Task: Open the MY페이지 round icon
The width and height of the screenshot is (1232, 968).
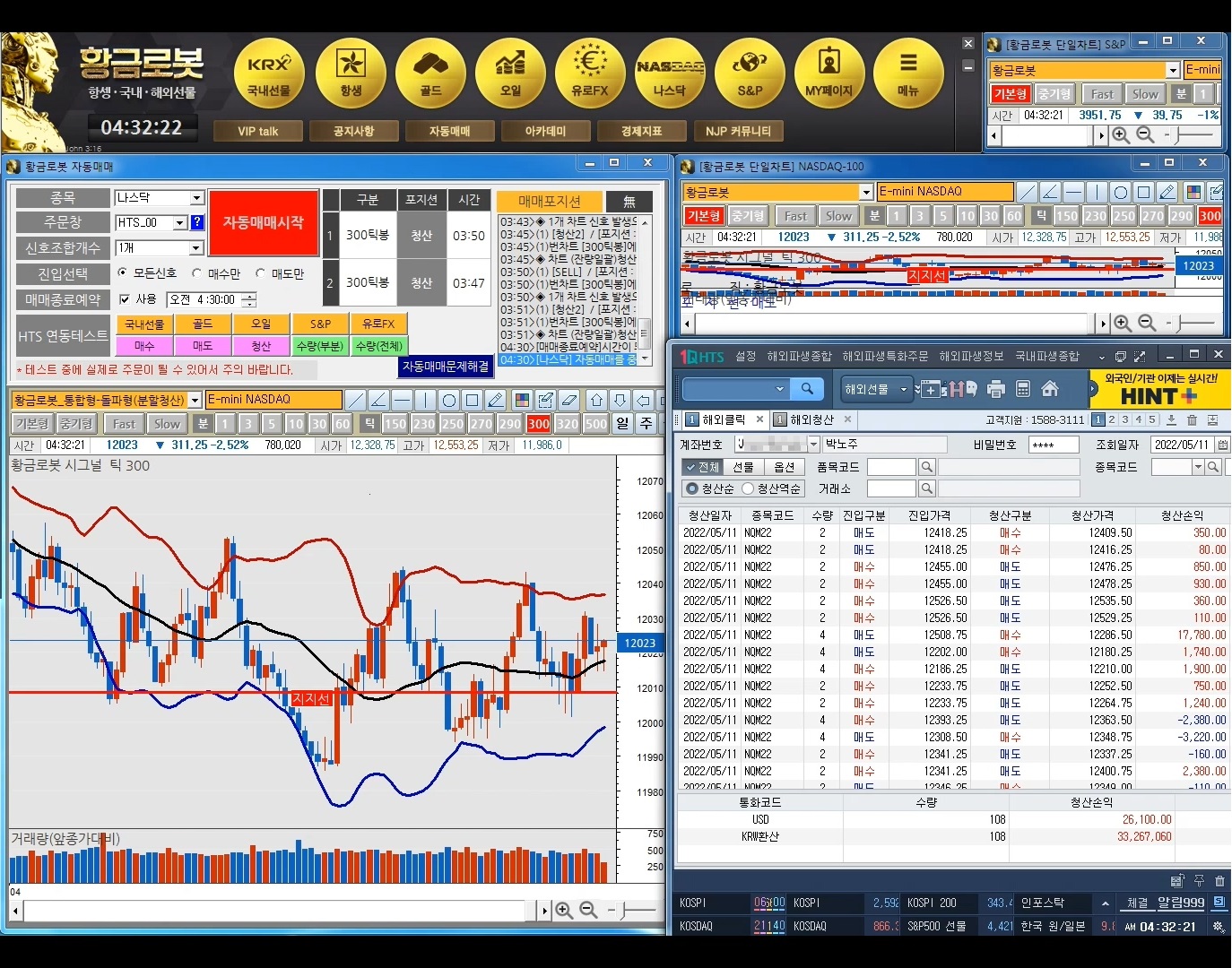Action: pos(829,73)
